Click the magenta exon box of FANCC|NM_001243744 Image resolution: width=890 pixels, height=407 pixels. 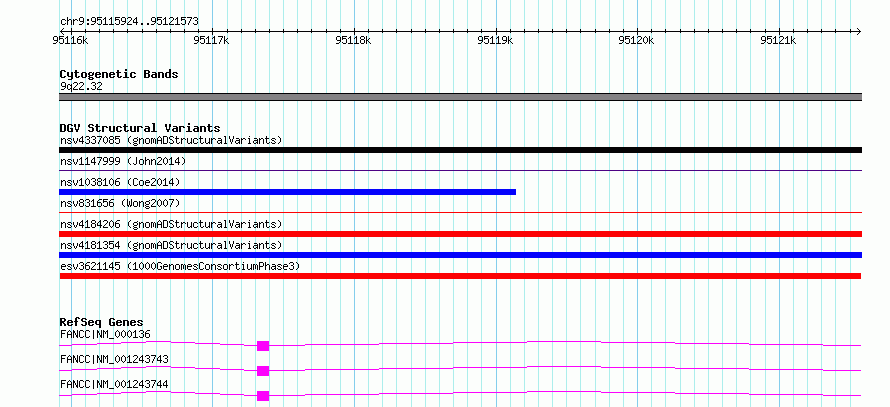263,396
